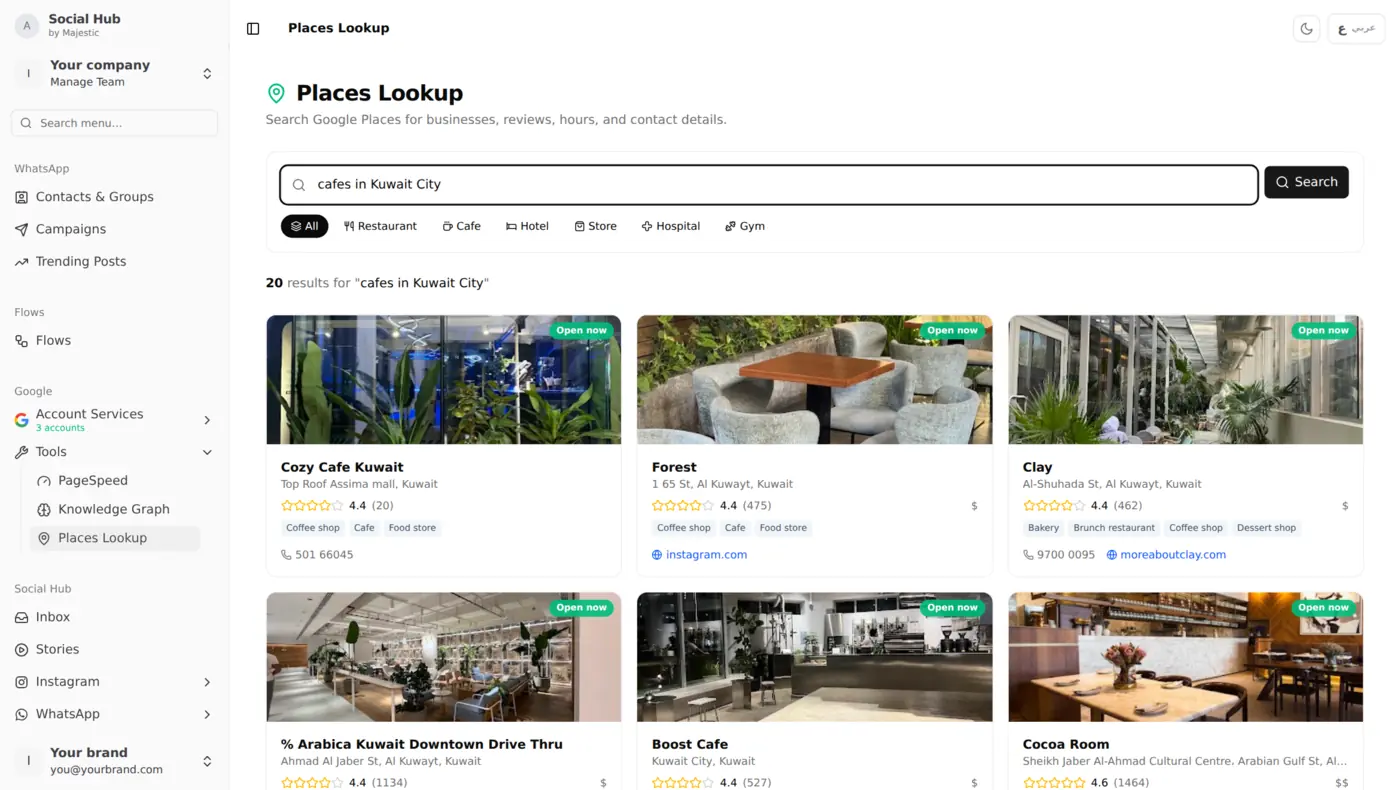Click Cocoa Room title
The width and height of the screenshot is (1400, 790).
pyautogui.click(x=1066, y=744)
